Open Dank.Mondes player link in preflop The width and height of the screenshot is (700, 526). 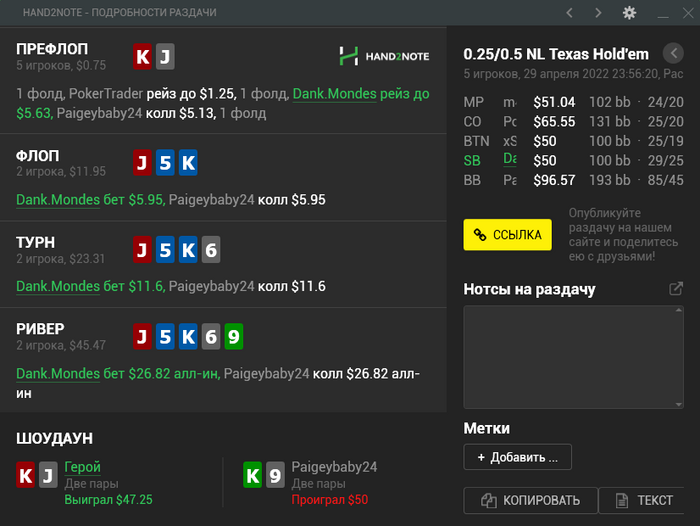(335, 94)
